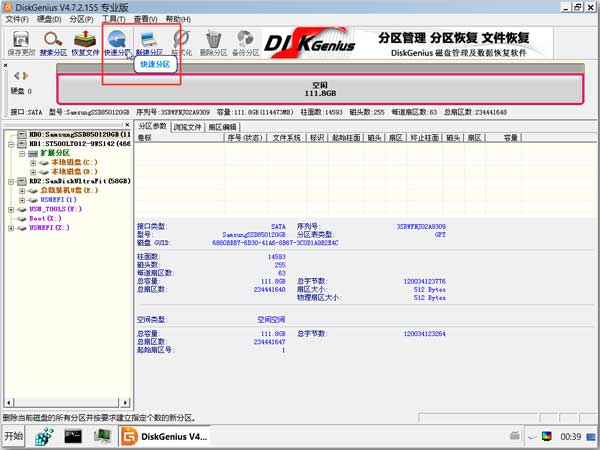Select the 空闲 111.8GB free space bar
The width and height of the screenshot is (600, 450).
click(320, 89)
